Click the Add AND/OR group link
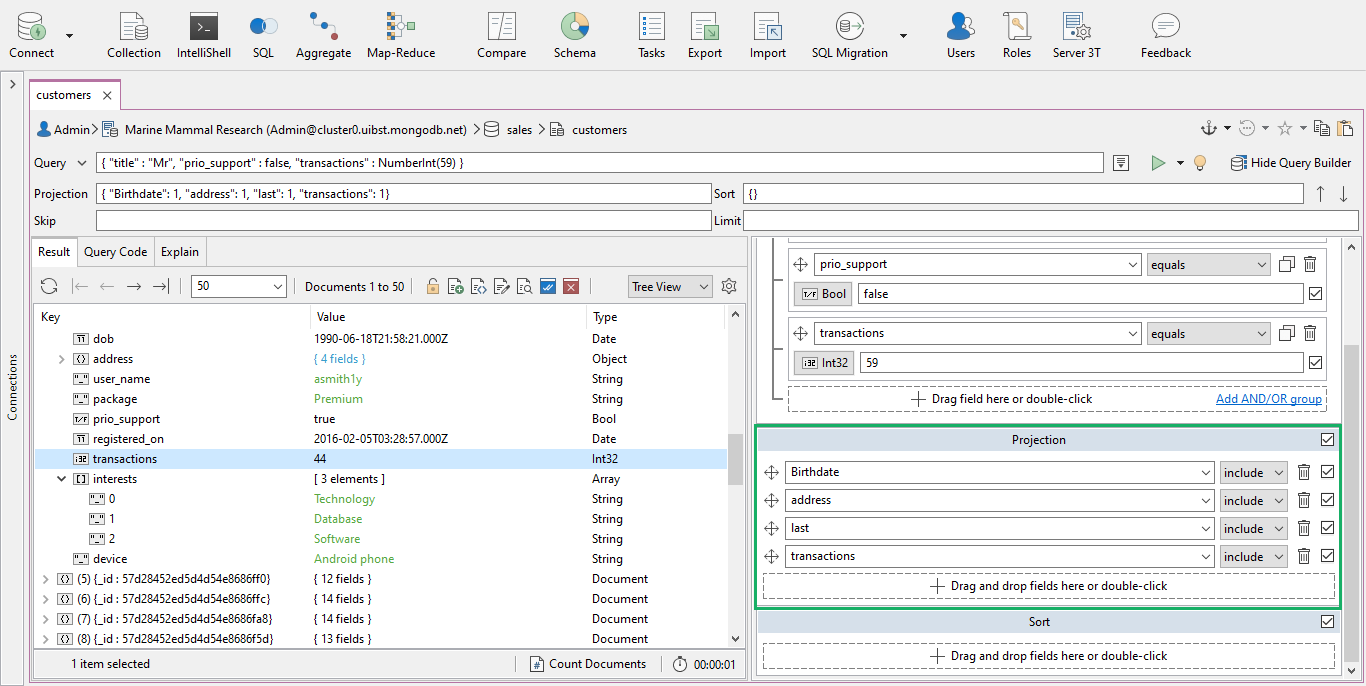Viewport: 1366px width, 686px height. pyautogui.click(x=1268, y=398)
